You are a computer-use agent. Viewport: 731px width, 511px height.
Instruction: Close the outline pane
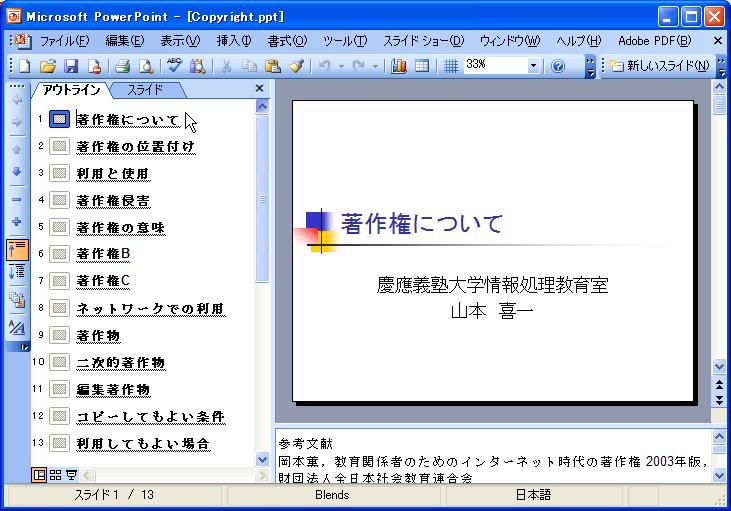click(x=260, y=88)
